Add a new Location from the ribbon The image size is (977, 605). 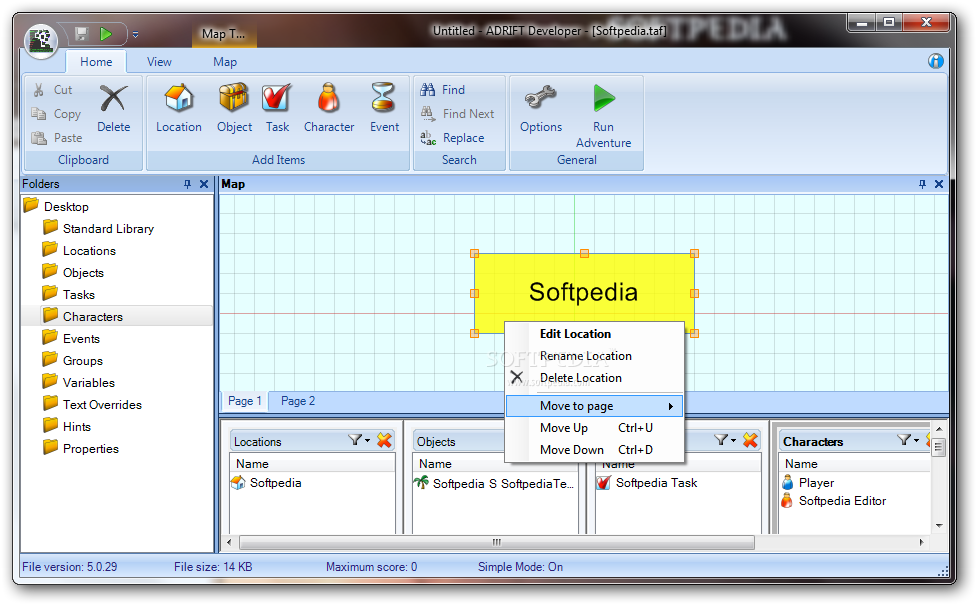(x=179, y=108)
